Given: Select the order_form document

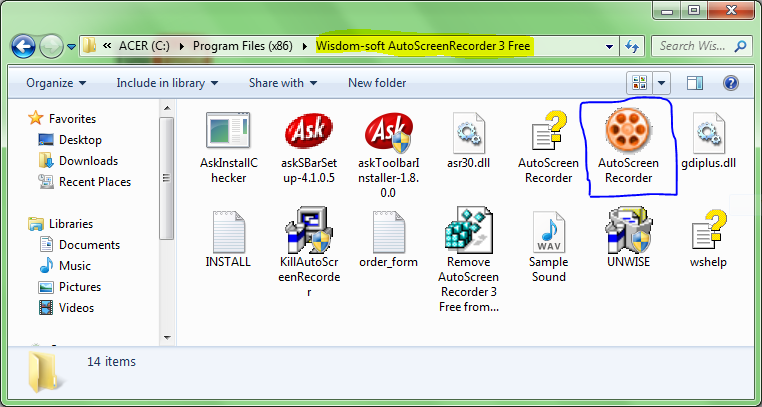Looking at the screenshot, I should (x=388, y=231).
